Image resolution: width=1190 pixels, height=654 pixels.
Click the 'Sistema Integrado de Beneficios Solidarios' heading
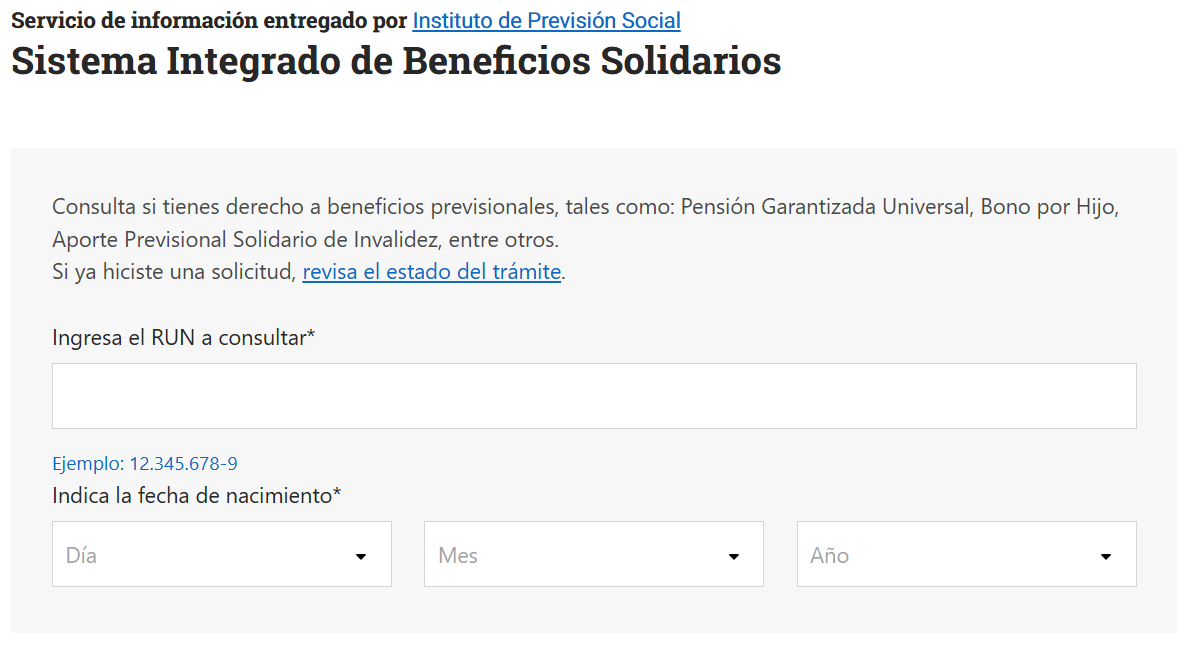(396, 61)
